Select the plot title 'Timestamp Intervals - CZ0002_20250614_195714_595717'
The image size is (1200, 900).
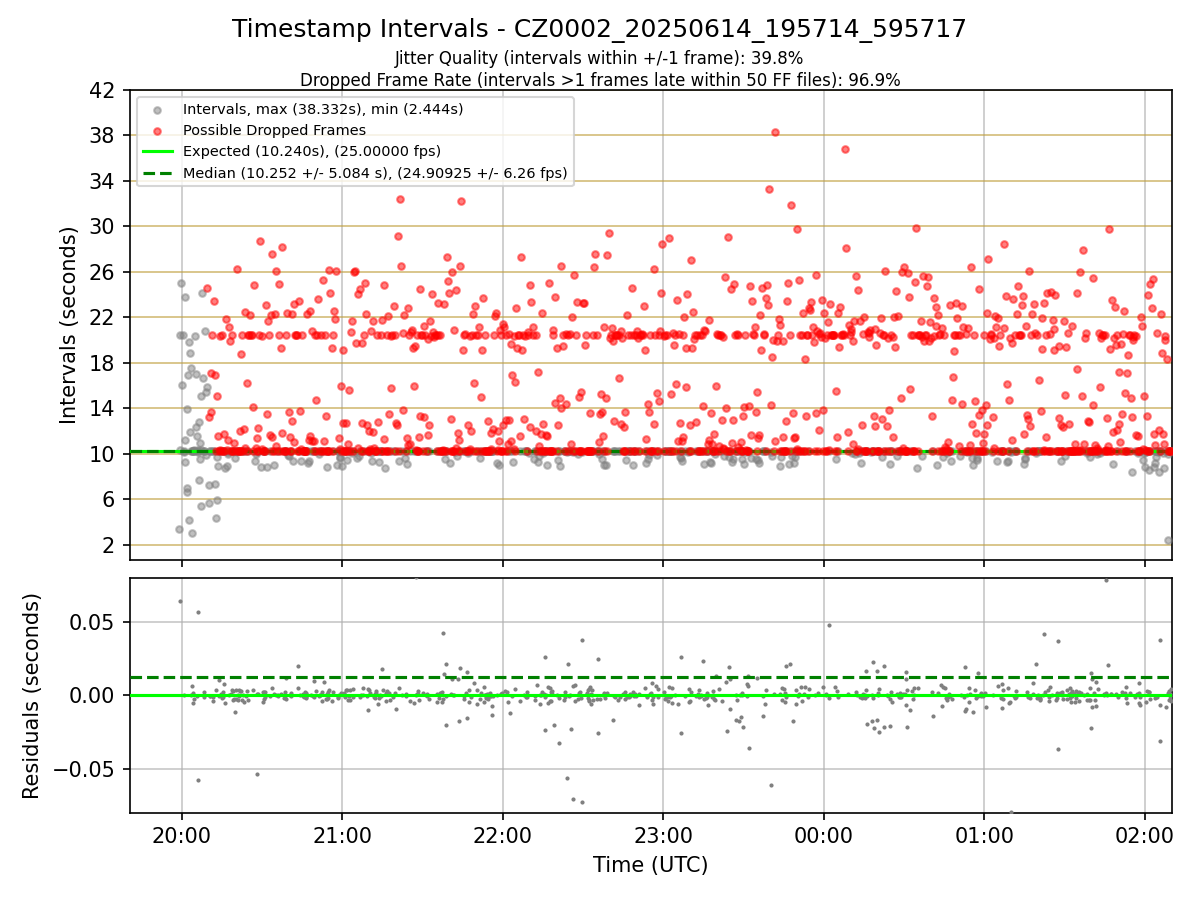[599, 29]
